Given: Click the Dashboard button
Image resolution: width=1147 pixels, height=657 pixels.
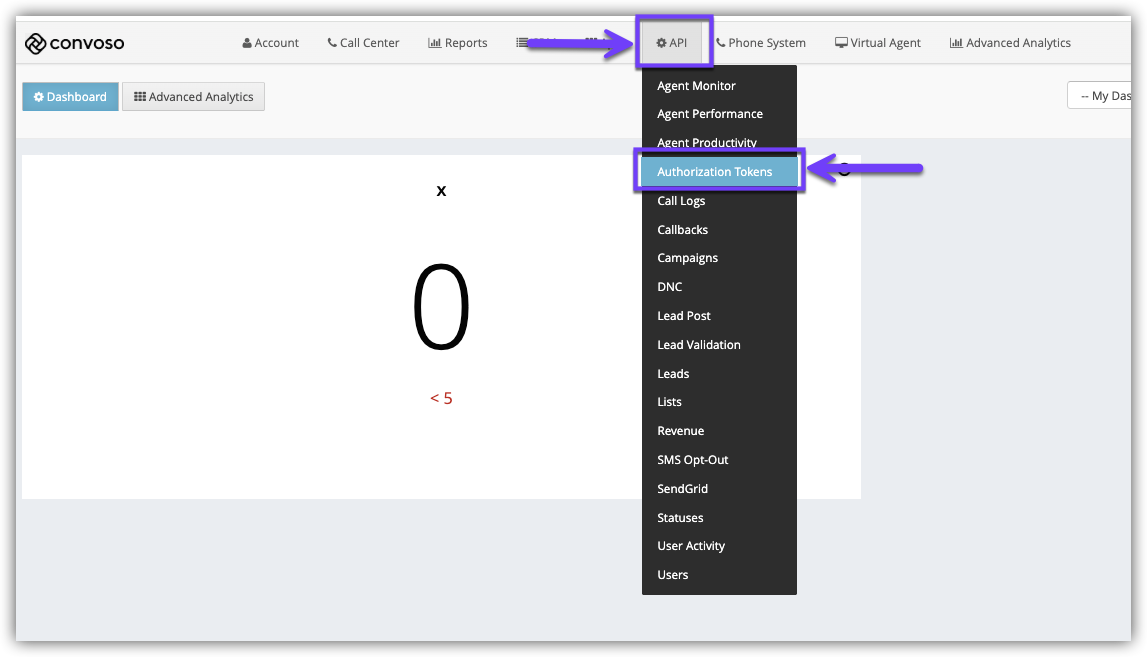Looking at the screenshot, I should 70,97.
